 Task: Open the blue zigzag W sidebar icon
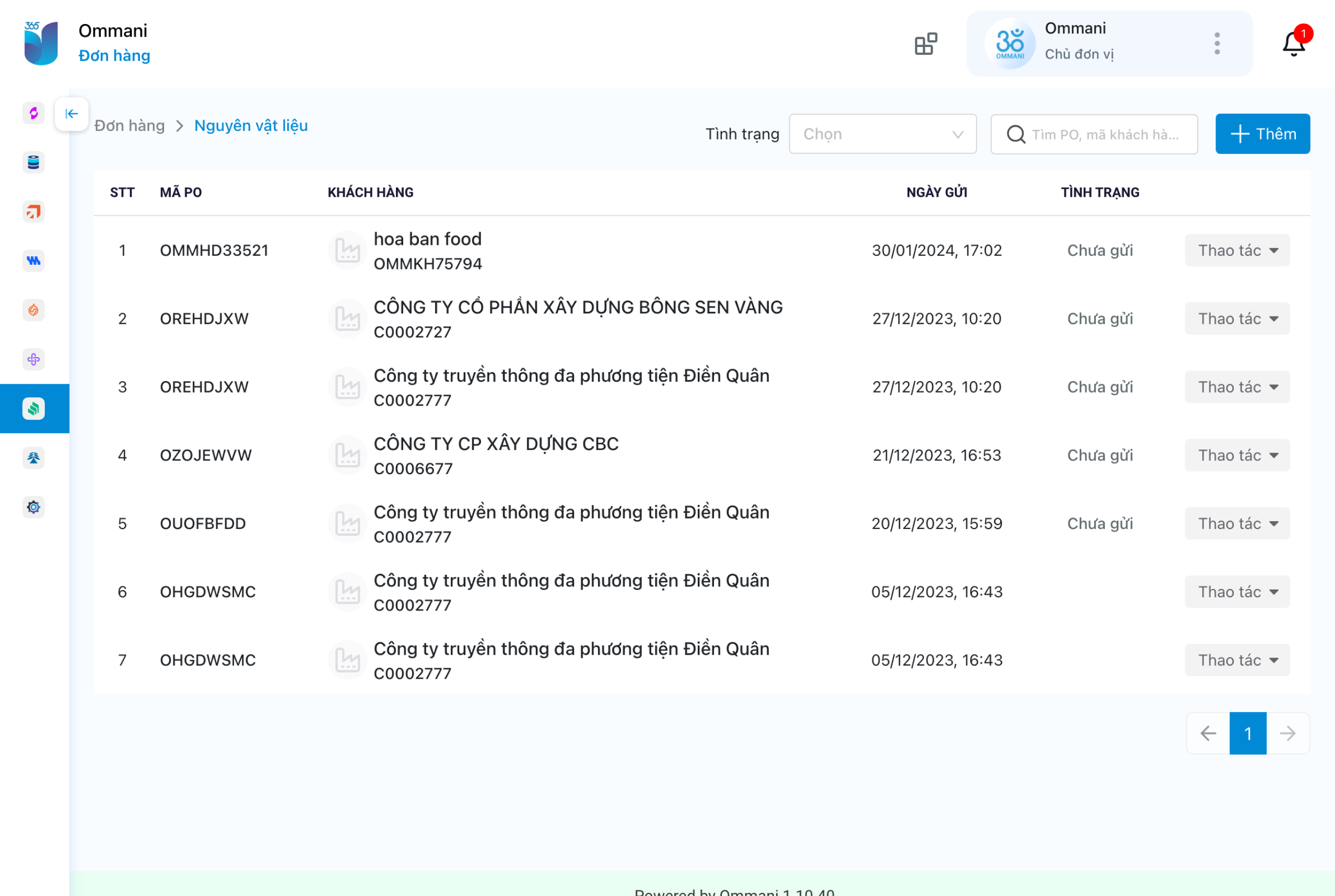click(x=34, y=261)
